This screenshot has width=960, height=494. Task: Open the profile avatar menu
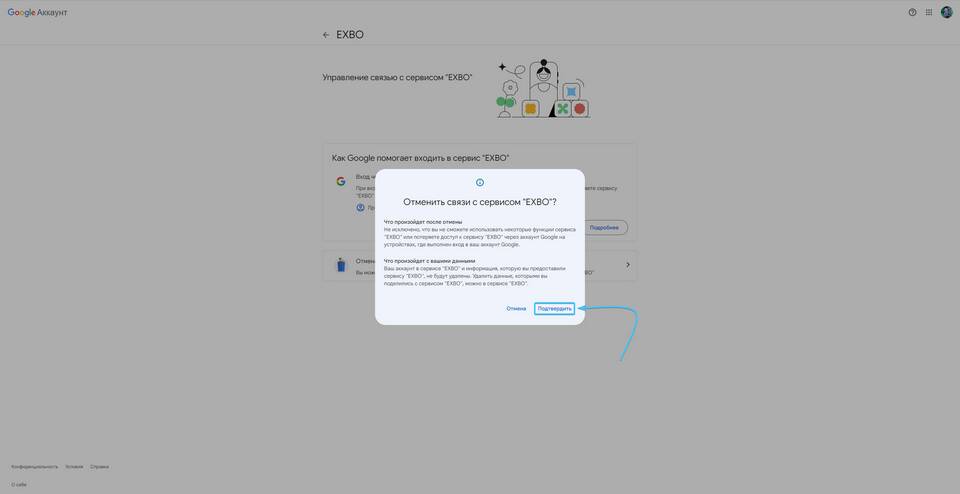[x=947, y=12]
